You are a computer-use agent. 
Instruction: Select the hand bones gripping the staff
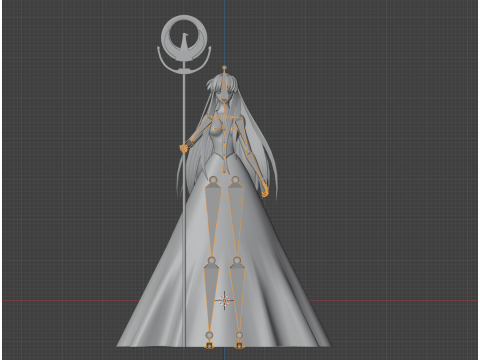(183, 148)
